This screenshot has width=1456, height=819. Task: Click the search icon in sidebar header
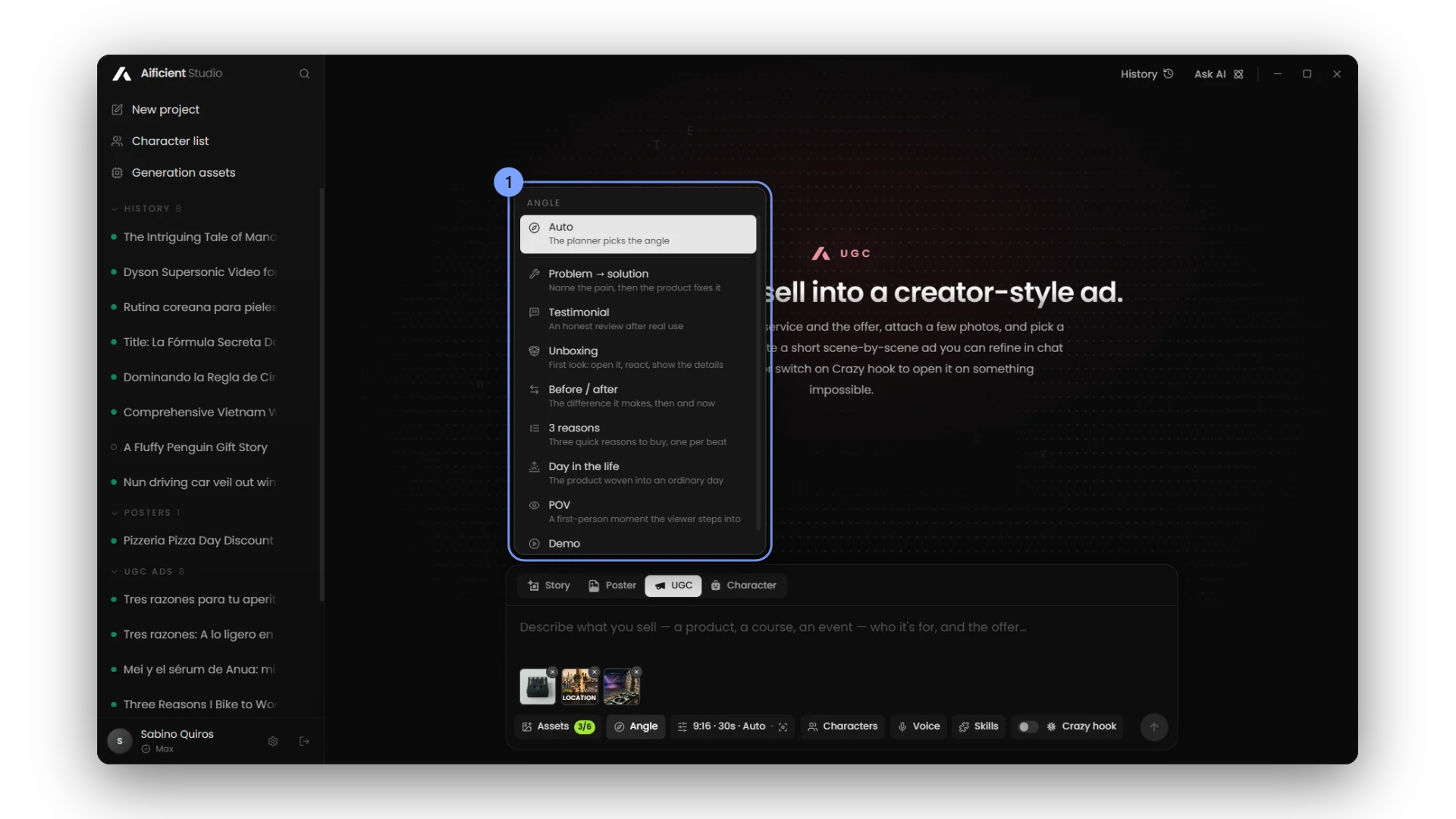pyautogui.click(x=304, y=74)
